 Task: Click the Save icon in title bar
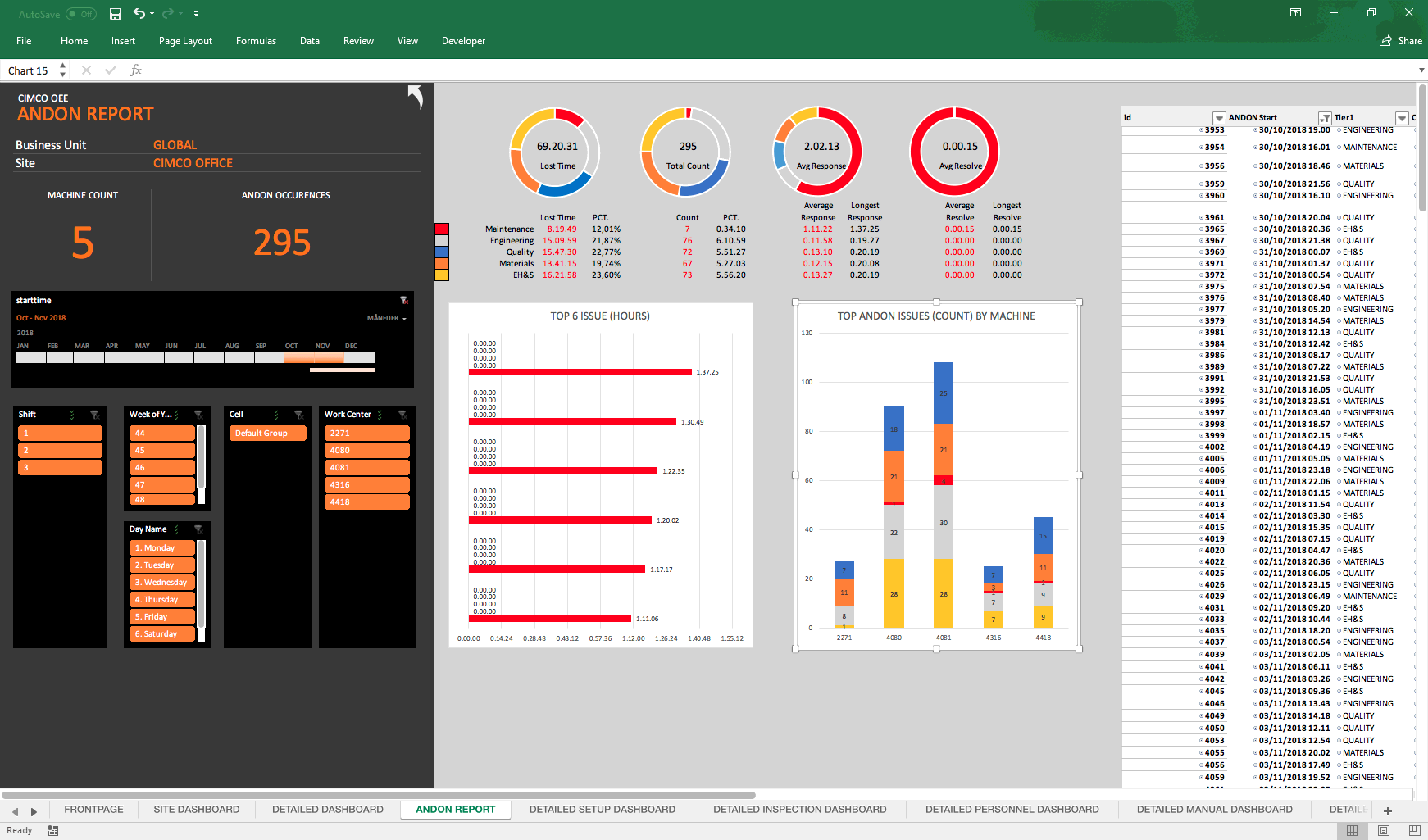(x=116, y=14)
